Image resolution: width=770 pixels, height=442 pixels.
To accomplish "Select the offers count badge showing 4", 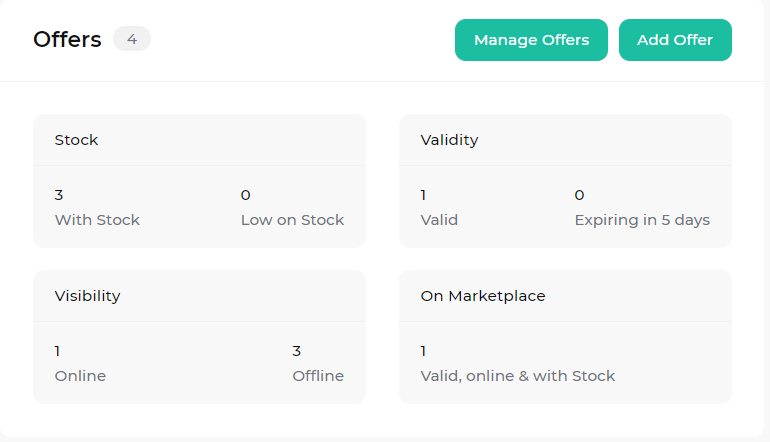I will (132, 39).
